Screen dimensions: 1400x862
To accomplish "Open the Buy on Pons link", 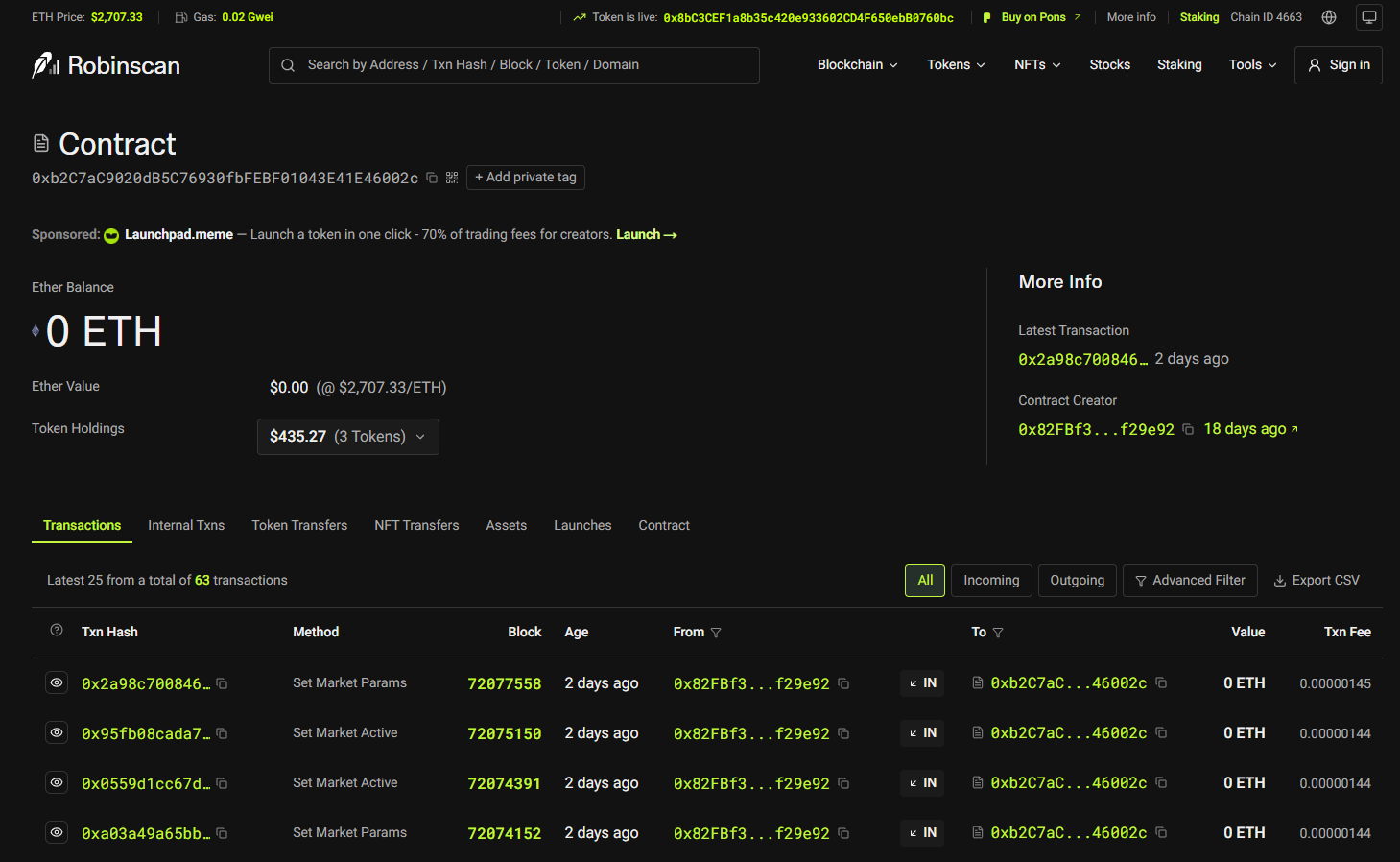I will click(1032, 17).
